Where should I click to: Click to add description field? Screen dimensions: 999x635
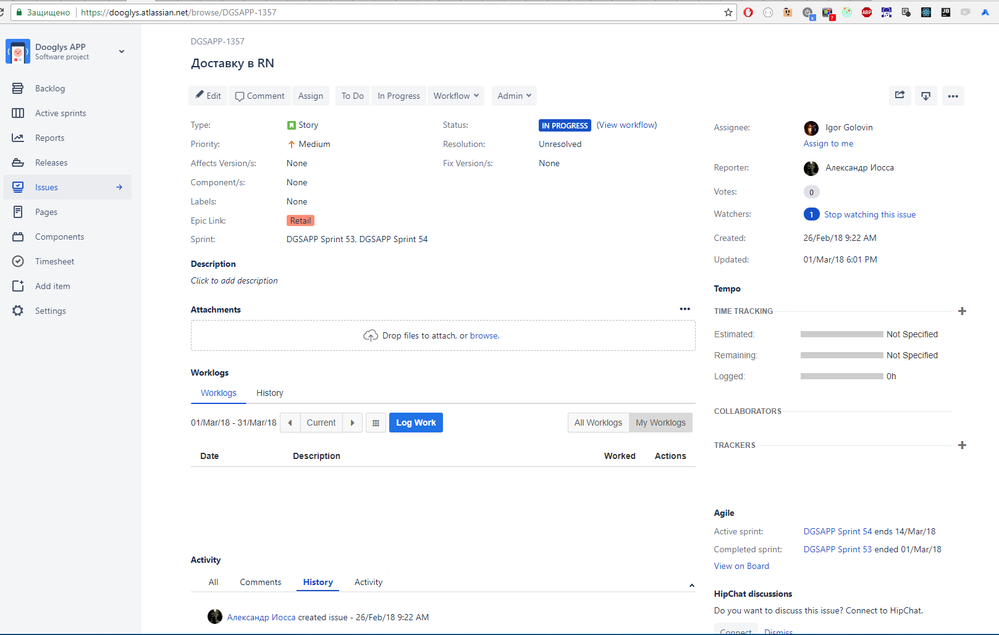234,281
